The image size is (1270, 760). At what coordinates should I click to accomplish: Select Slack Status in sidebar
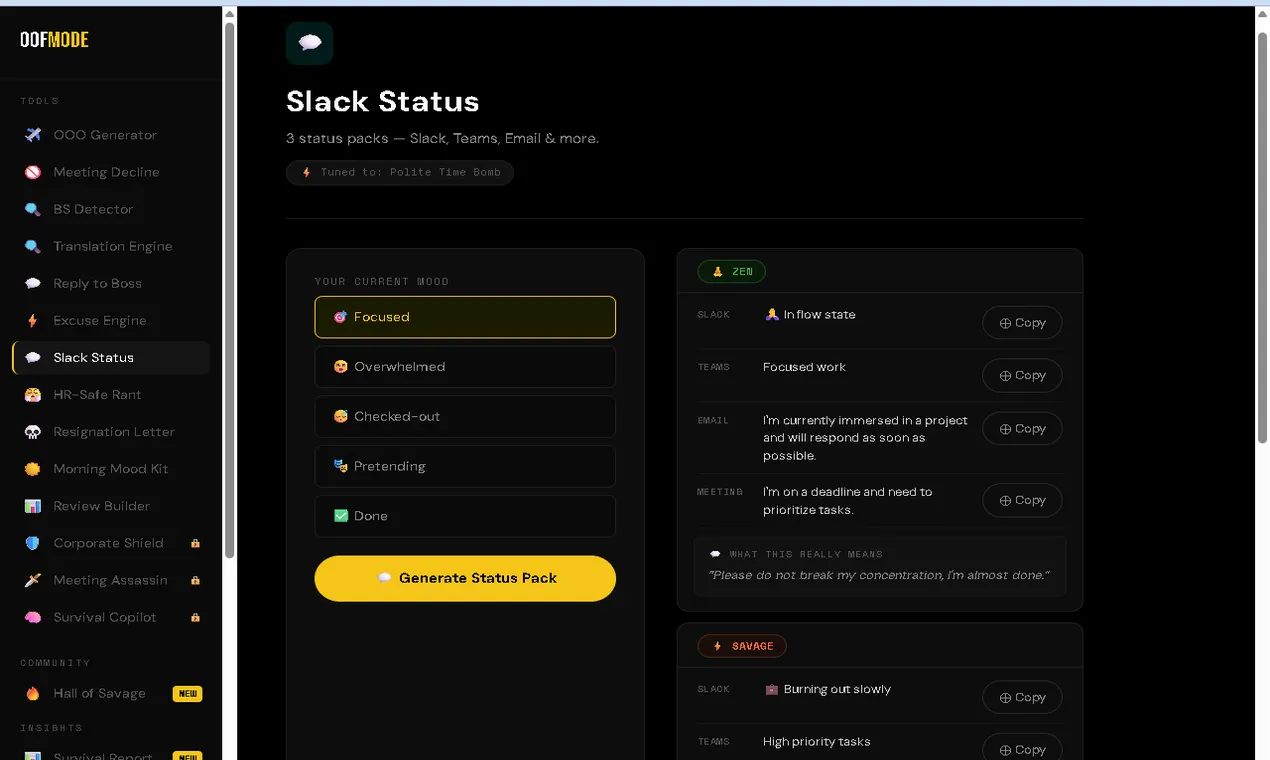point(111,357)
